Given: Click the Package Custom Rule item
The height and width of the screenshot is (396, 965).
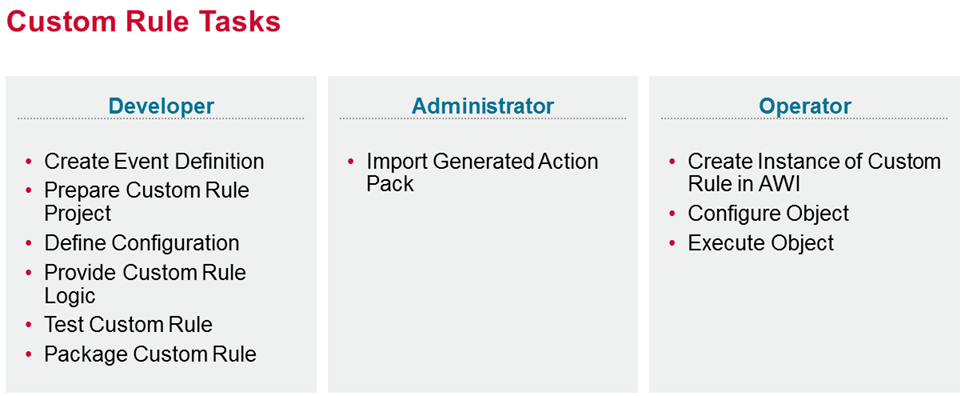Looking at the screenshot, I should [150, 354].
